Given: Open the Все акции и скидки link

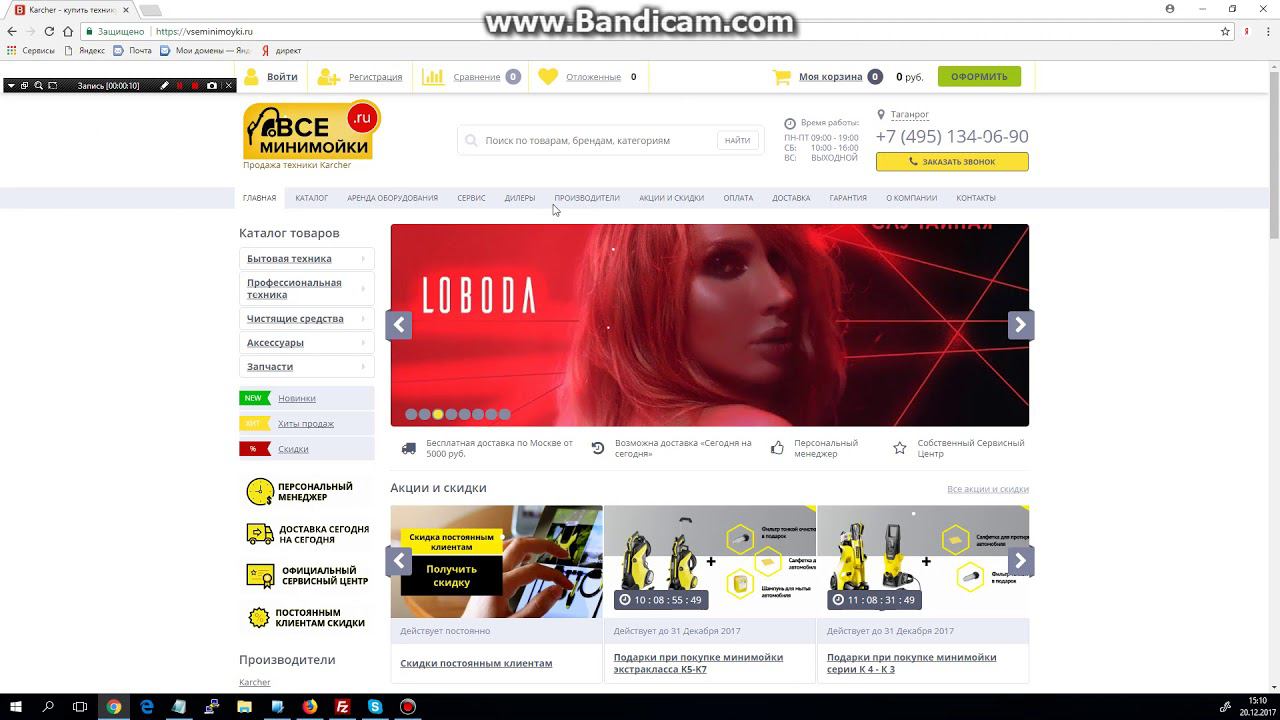Looking at the screenshot, I should pyautogui.click(x=988, y=489).
